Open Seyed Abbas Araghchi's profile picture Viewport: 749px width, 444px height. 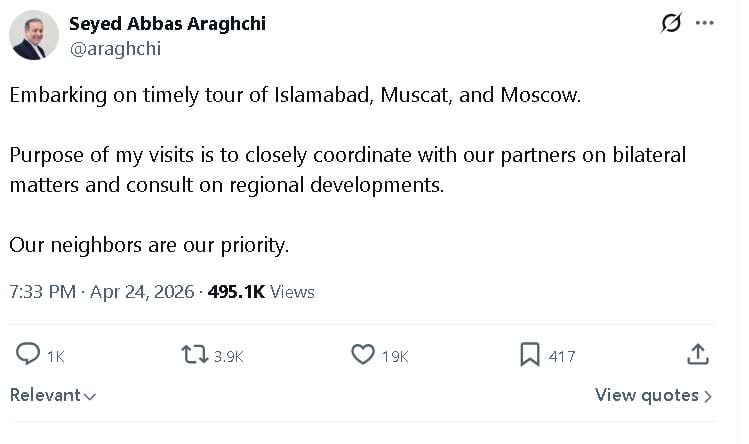click(x=34, y=35)
